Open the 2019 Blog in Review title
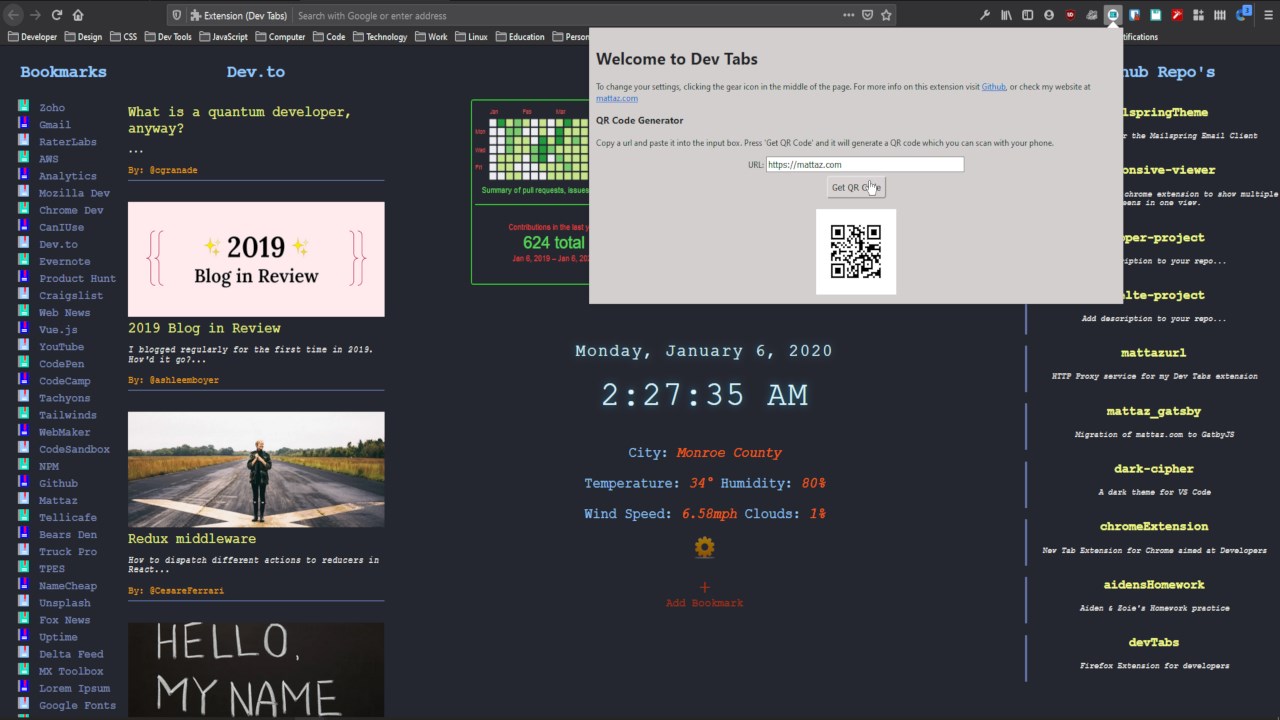 [x=204, y=328]
